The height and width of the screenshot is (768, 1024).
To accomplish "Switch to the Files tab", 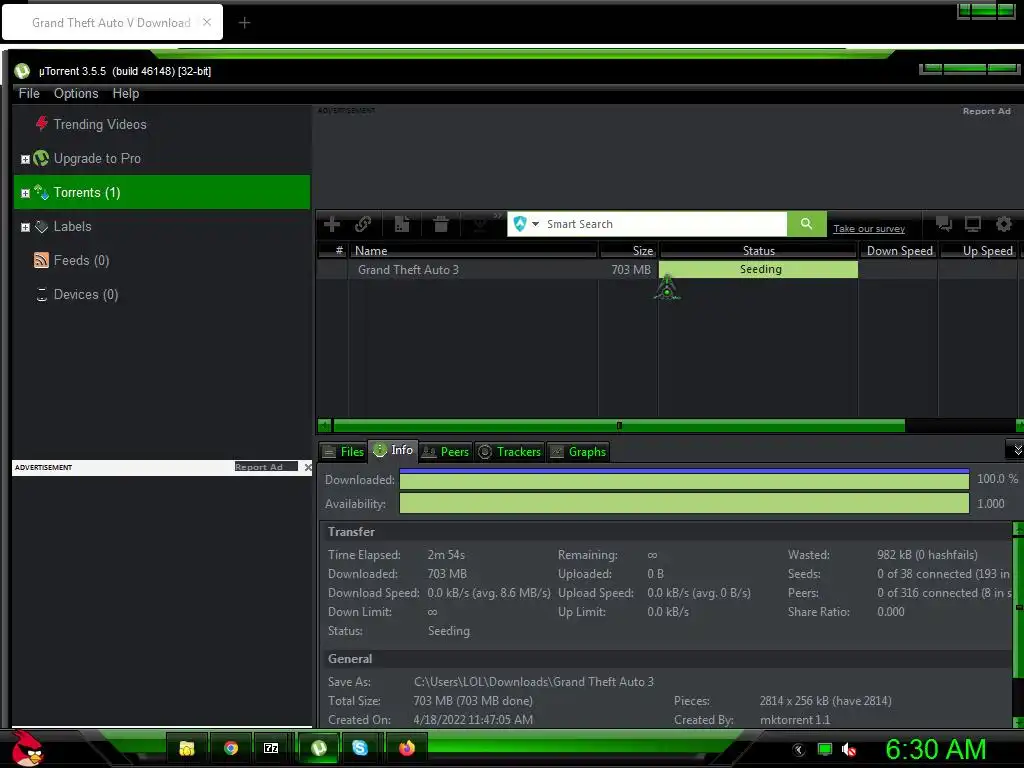I will [344, 451].
